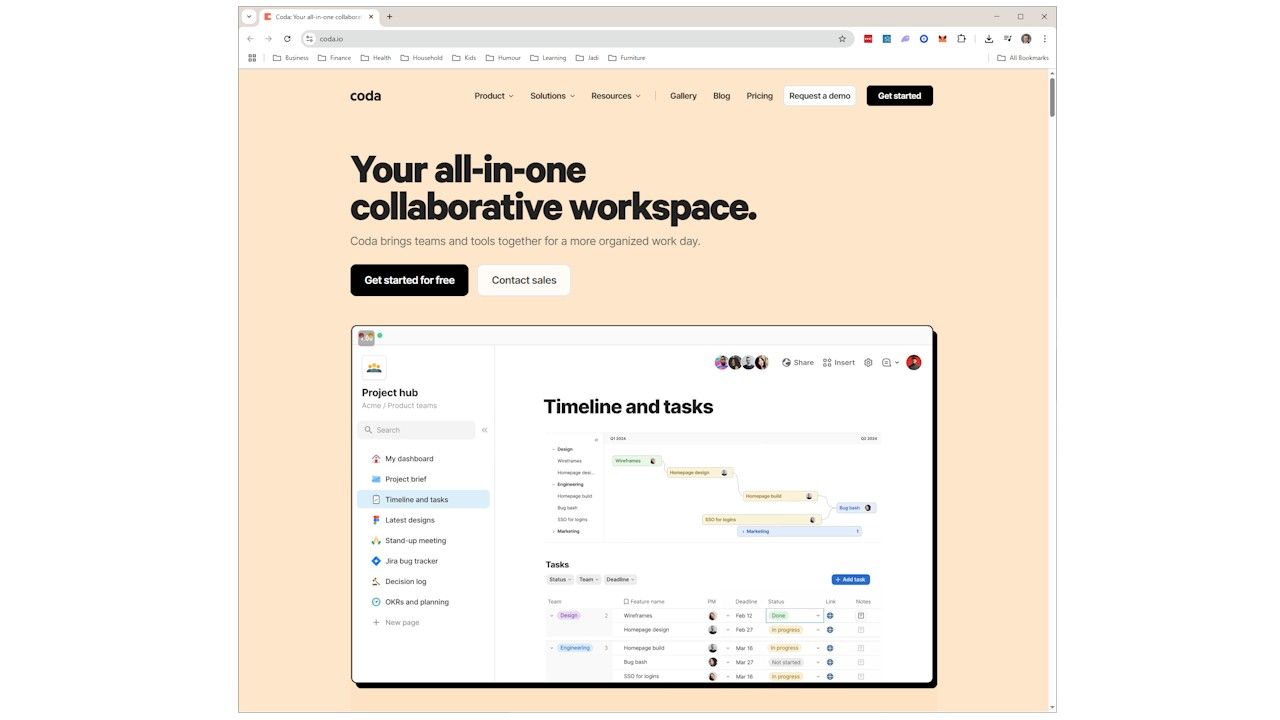Expand the Product menu
The image size is (1280, 720).
(x=494, y=96)
